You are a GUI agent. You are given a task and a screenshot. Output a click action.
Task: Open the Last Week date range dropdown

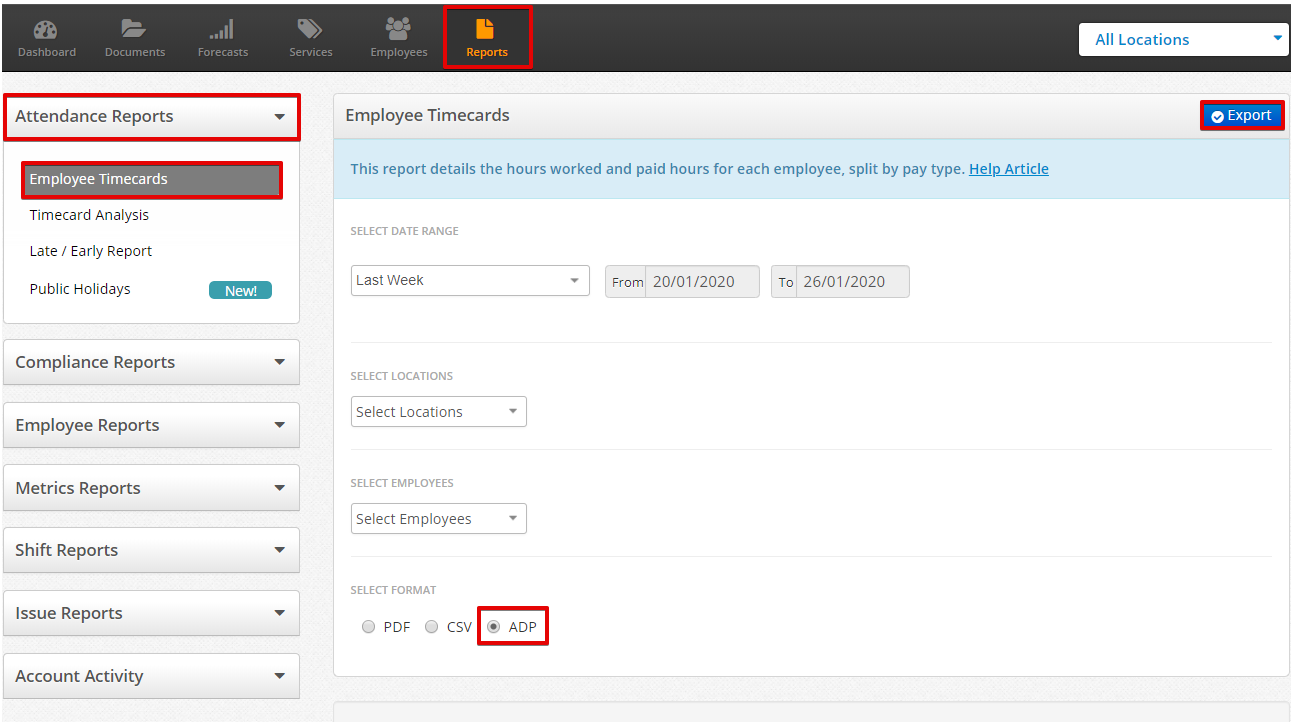[470, 281]
